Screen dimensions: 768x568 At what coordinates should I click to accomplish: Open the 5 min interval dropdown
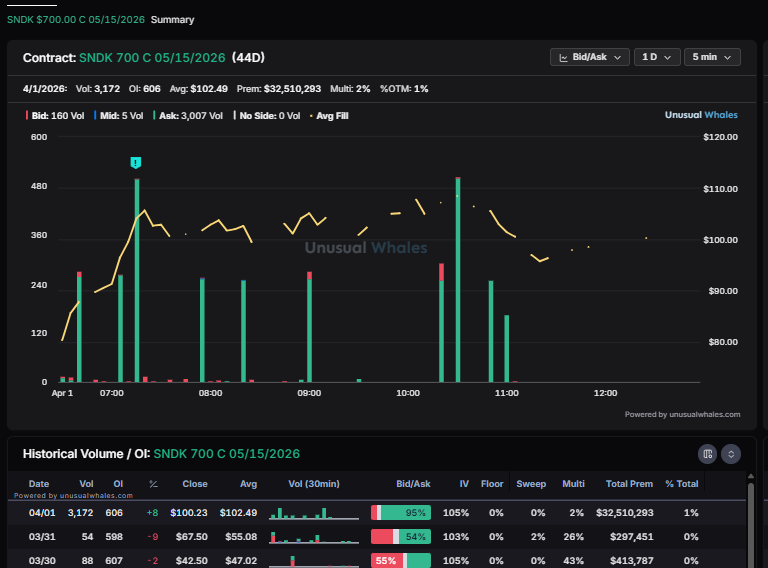[x=712, y=57]
